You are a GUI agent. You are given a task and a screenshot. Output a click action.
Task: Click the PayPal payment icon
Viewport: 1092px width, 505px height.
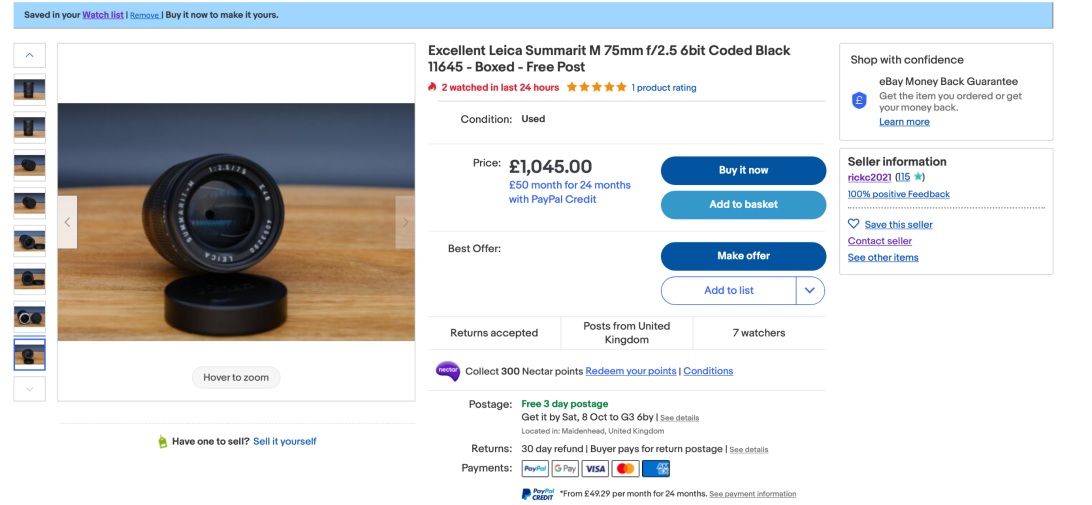tap(535, 468)
